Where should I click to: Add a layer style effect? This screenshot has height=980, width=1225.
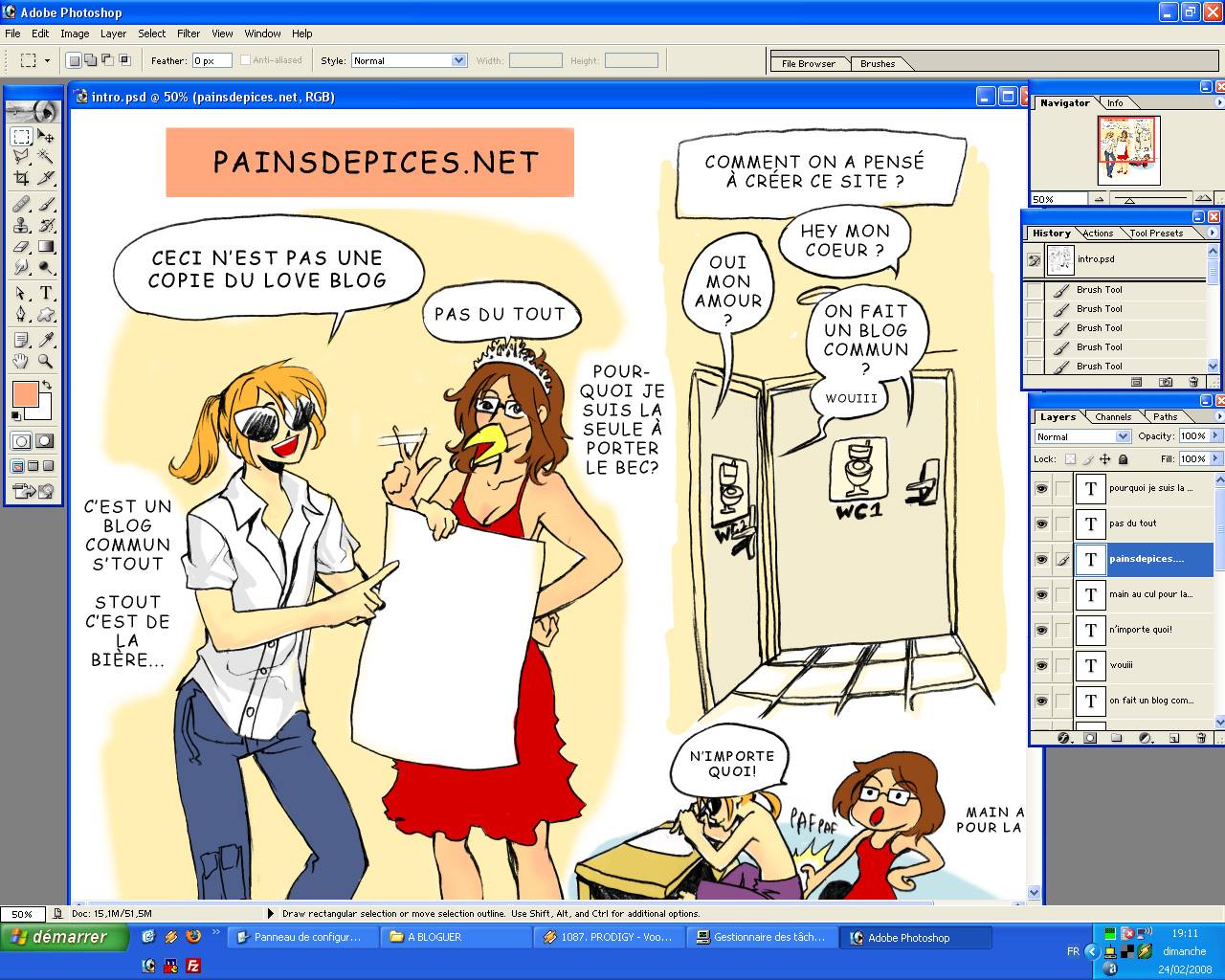[x=1062, y=738]
